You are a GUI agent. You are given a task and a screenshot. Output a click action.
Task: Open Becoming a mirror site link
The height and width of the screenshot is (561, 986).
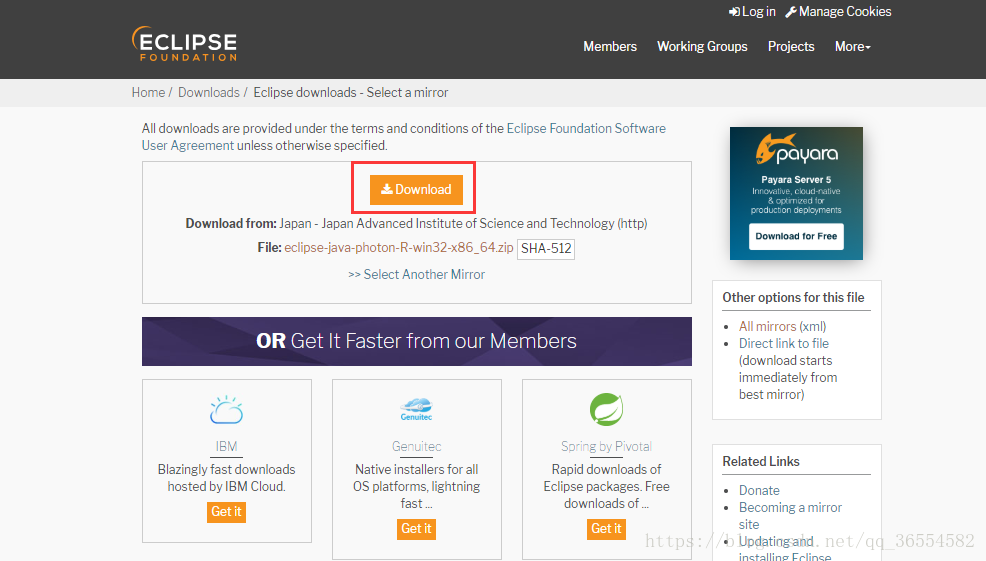[x=790, y=516]
